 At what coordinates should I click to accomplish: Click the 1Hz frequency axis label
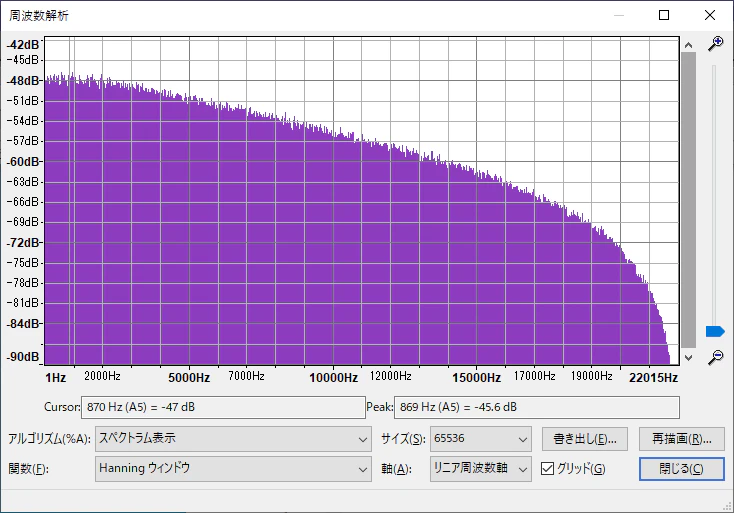tap(55, 378)
